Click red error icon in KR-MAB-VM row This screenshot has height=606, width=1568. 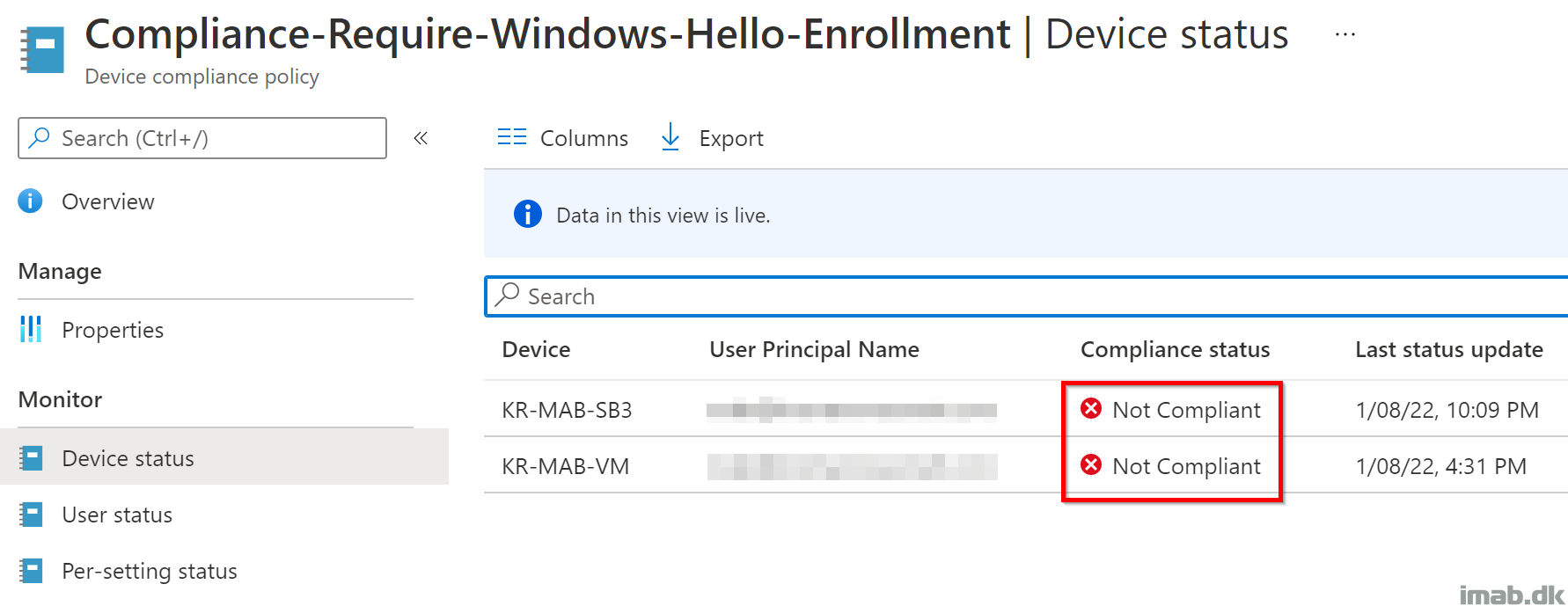click(1091, 464)
